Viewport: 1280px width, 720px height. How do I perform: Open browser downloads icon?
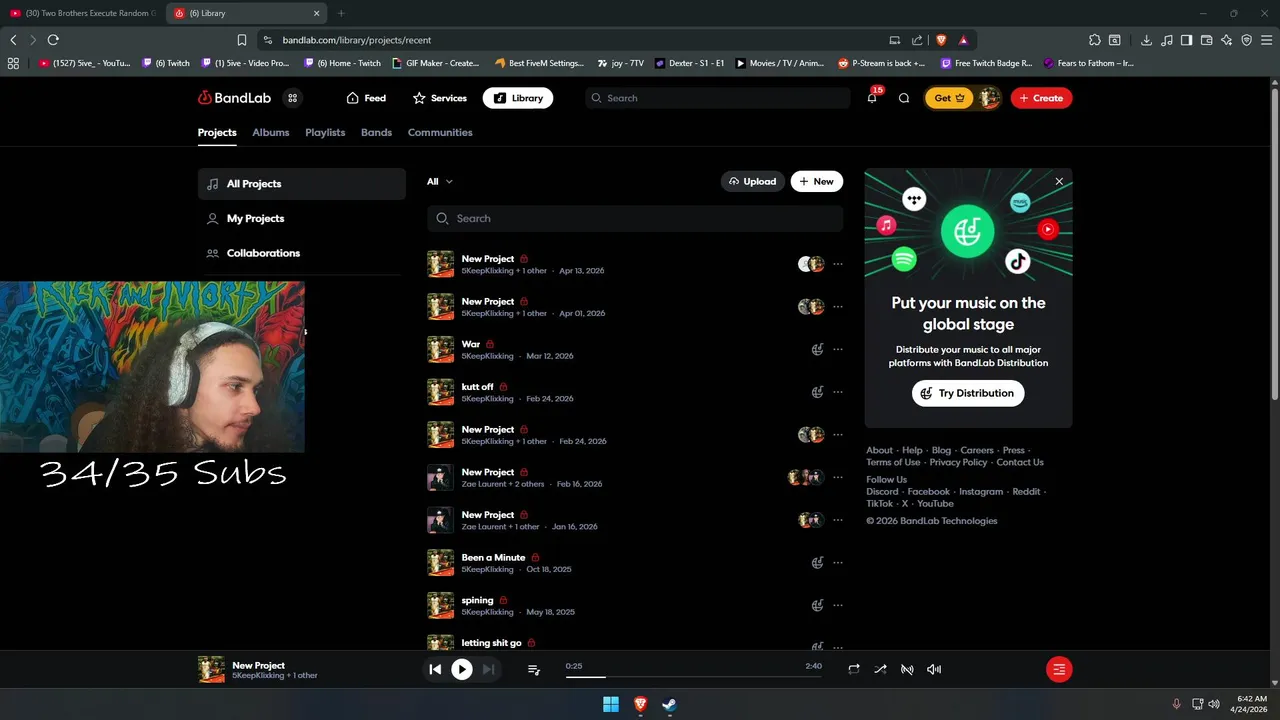1146,40
